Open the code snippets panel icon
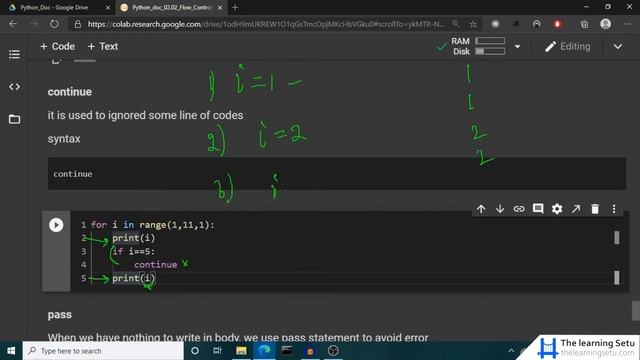This screenshot has width=640, height=360. pyautogui.click(x=14, y=87)
